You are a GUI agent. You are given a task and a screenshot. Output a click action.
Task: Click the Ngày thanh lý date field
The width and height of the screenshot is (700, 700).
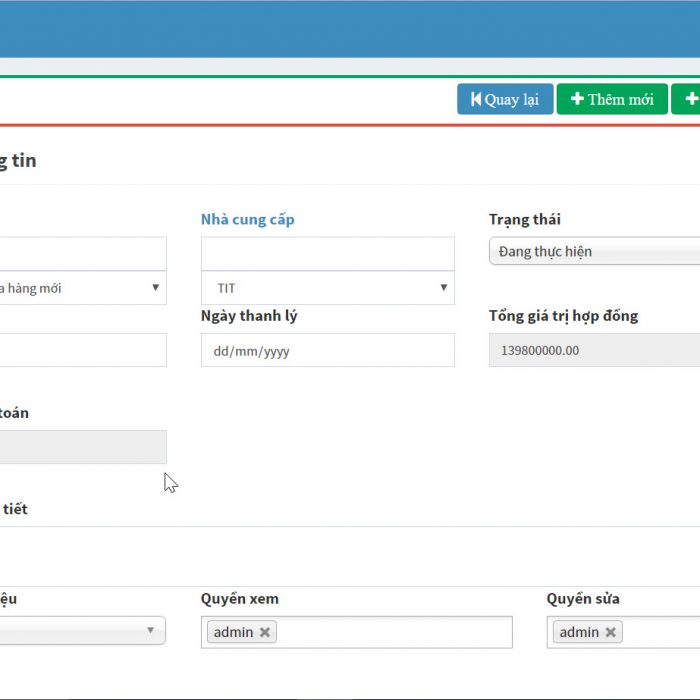327,351
